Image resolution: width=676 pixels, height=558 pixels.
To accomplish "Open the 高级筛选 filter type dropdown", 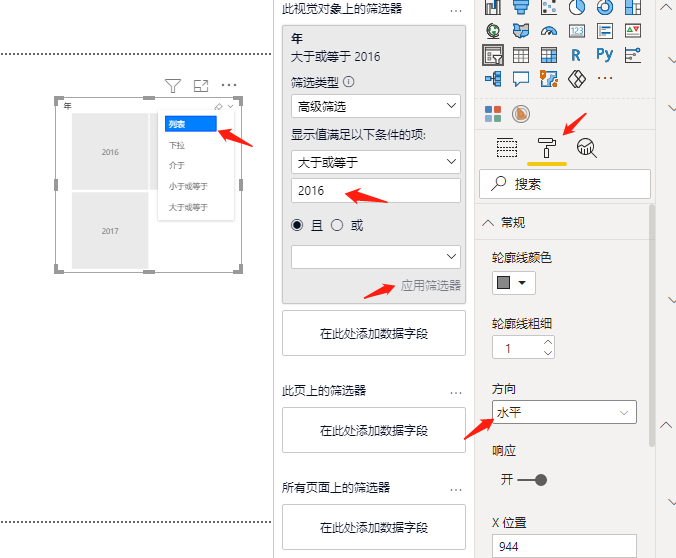I will (376, 106).
